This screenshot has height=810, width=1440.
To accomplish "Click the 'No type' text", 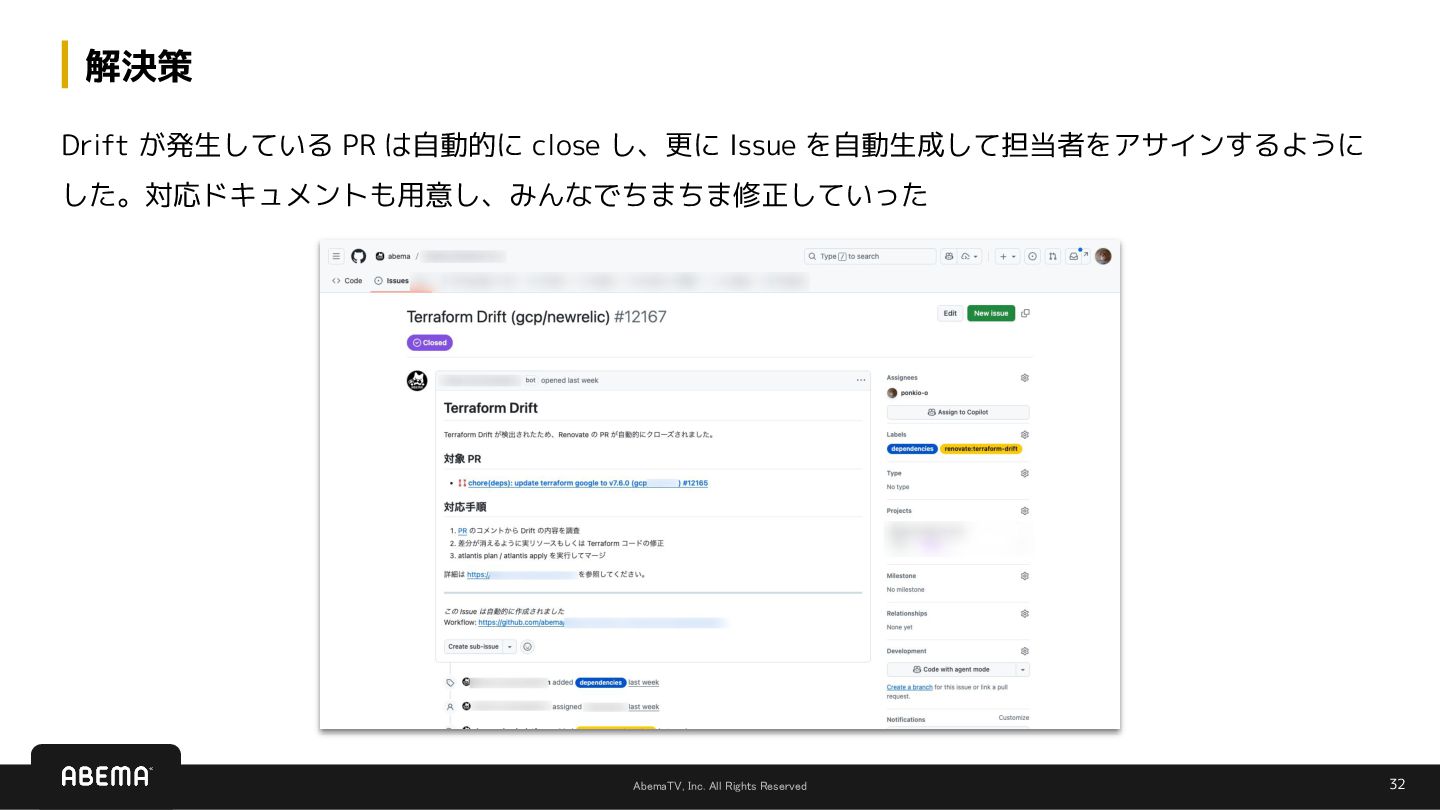I will [x=898, y=487].
